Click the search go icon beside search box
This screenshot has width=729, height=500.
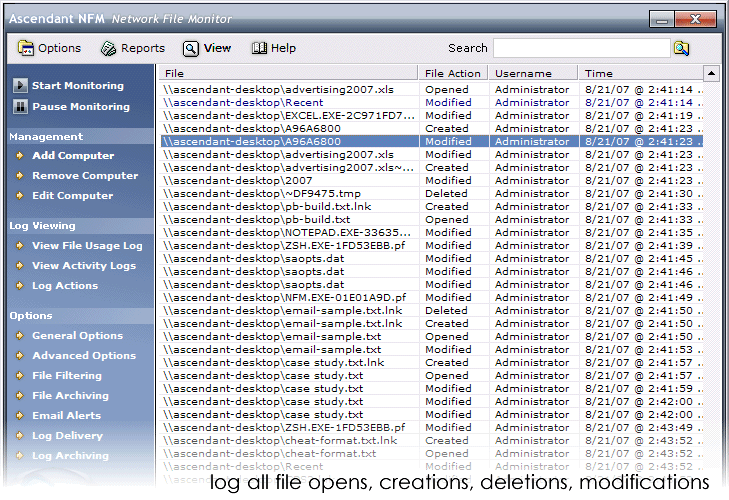click(681, 48)
